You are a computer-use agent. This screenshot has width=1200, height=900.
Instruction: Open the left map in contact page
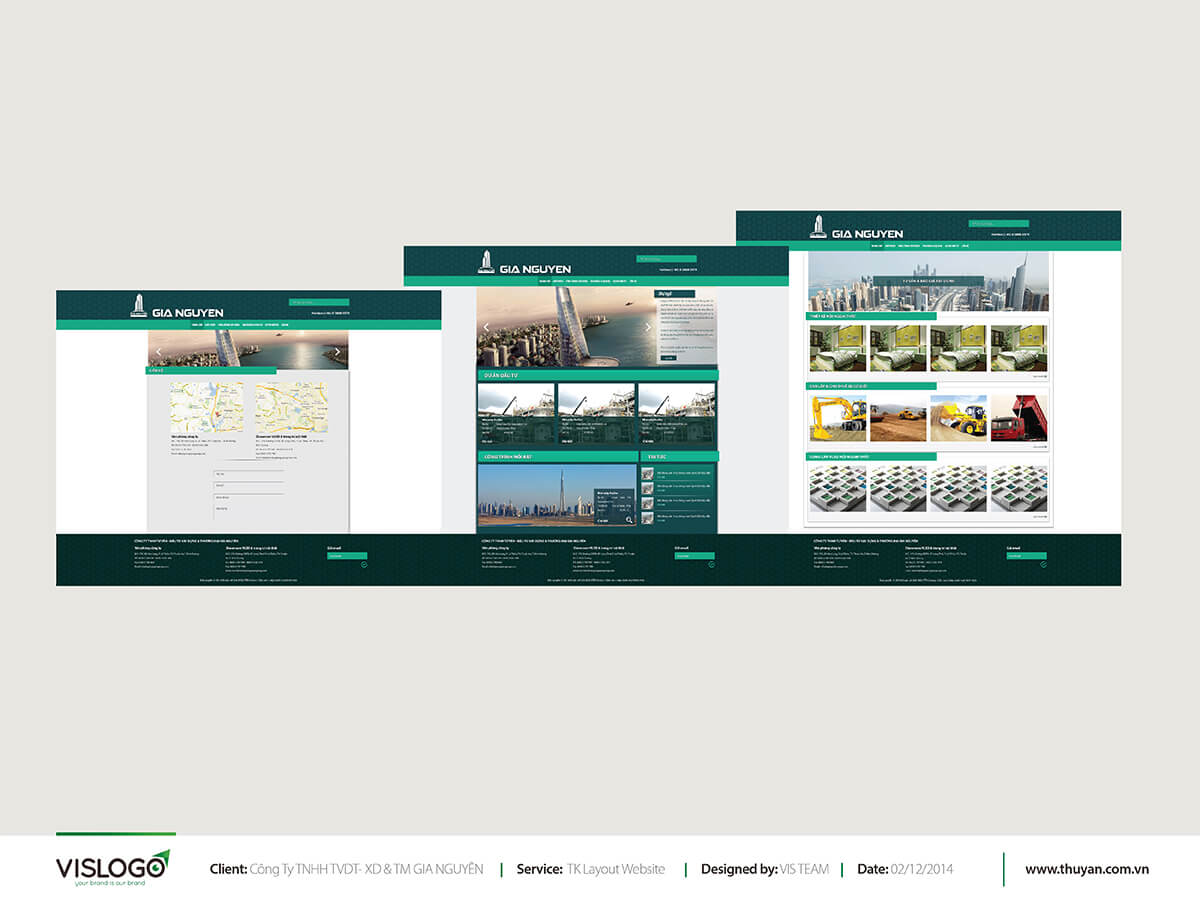click(206, 406)
